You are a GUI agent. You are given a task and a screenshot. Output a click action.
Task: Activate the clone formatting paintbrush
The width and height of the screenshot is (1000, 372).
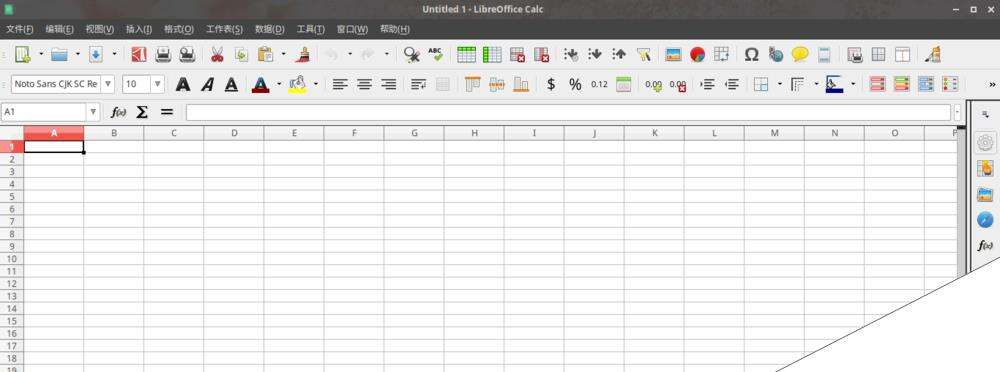pyautogui.click(x=302, y=55)
